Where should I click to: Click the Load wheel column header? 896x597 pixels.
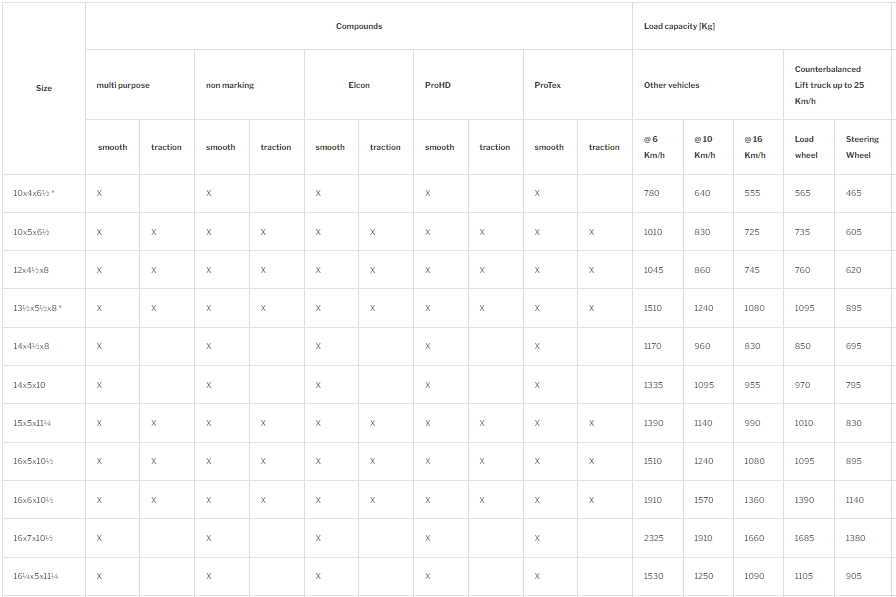[x=805, y=147]
